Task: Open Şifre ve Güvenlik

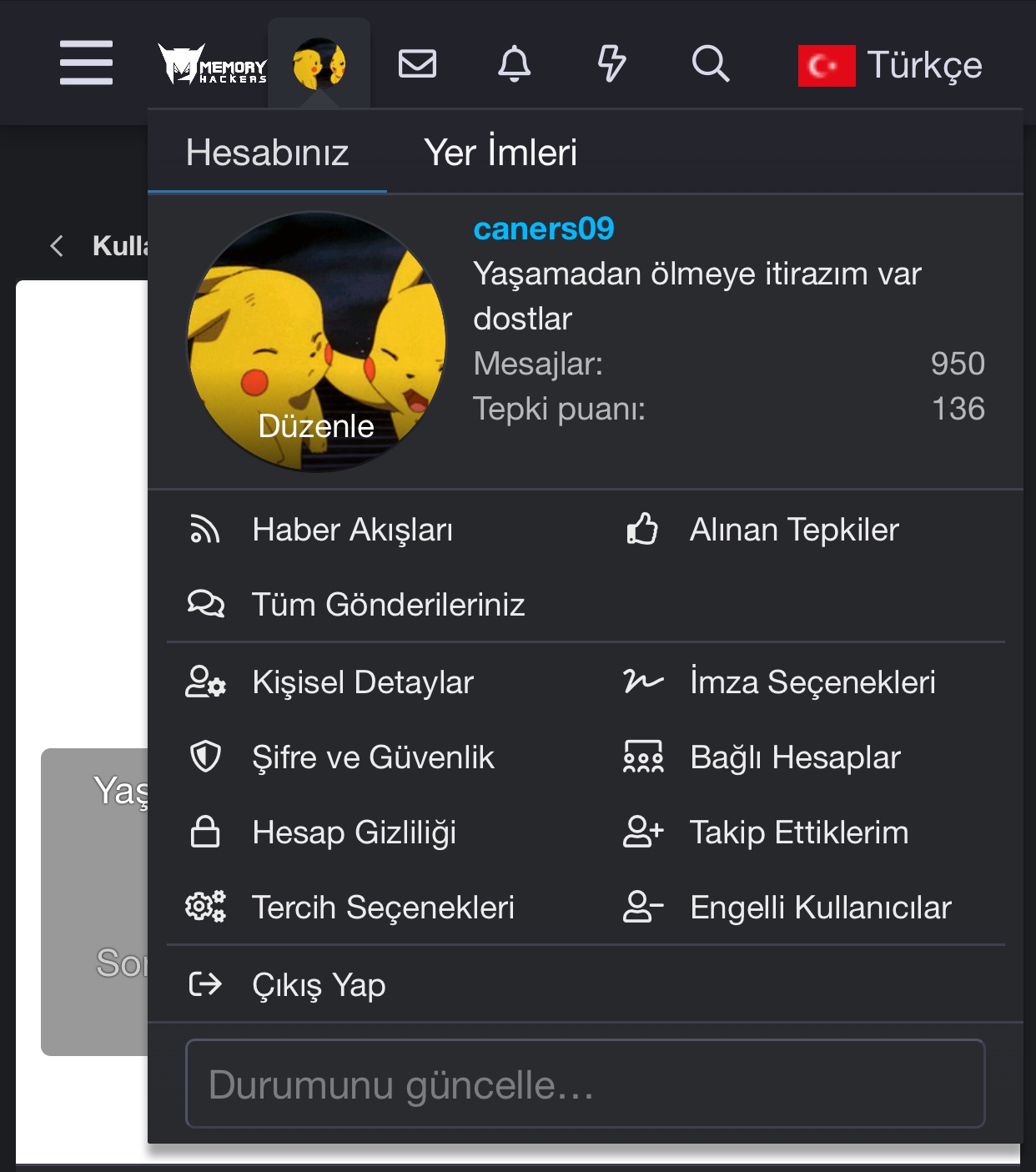Action: tap(373, 757)
